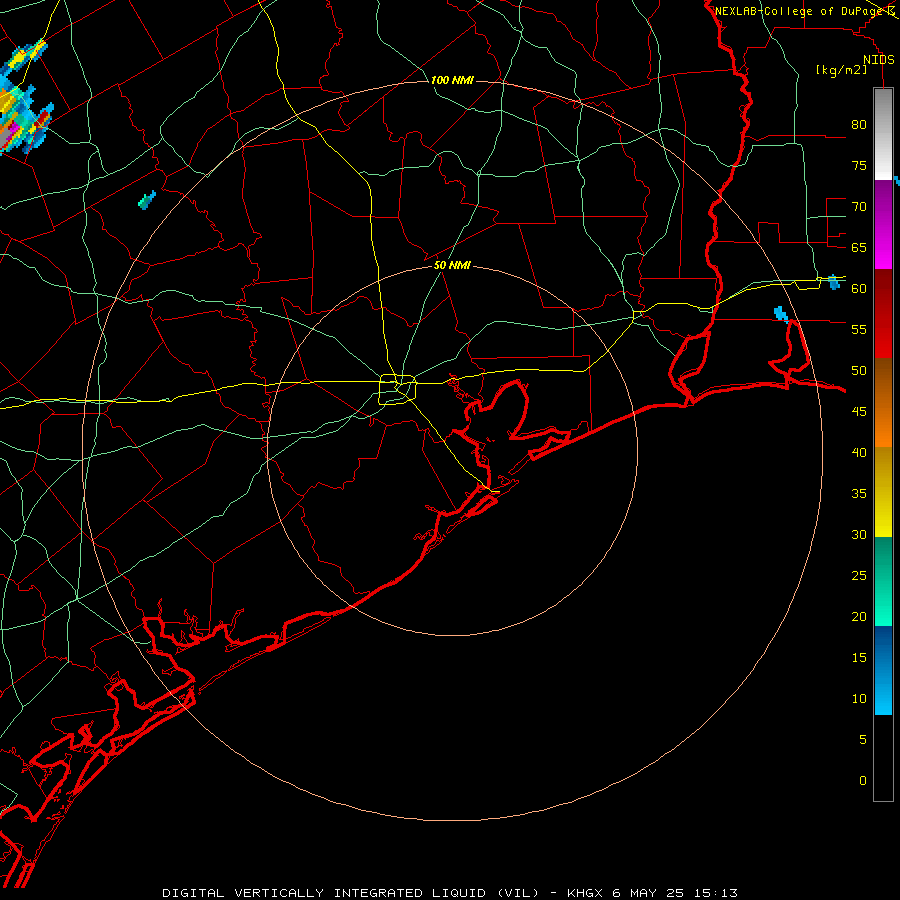Click the date '6 MAY 25'
This screenshot has width=900, height=900.
point(647,893)
